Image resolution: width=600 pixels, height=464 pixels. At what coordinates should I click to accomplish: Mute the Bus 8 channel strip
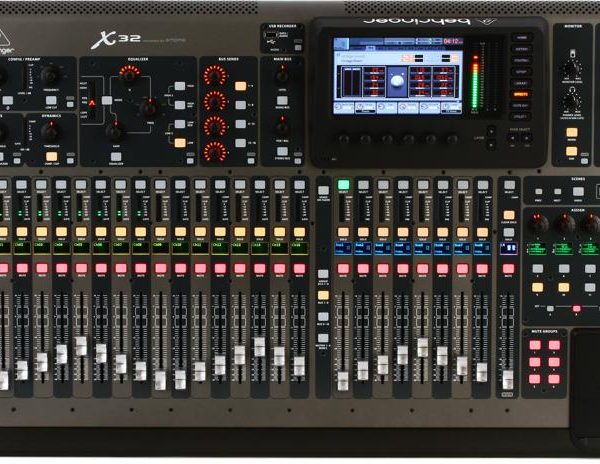pyautogui.click(x=482, y=268)
